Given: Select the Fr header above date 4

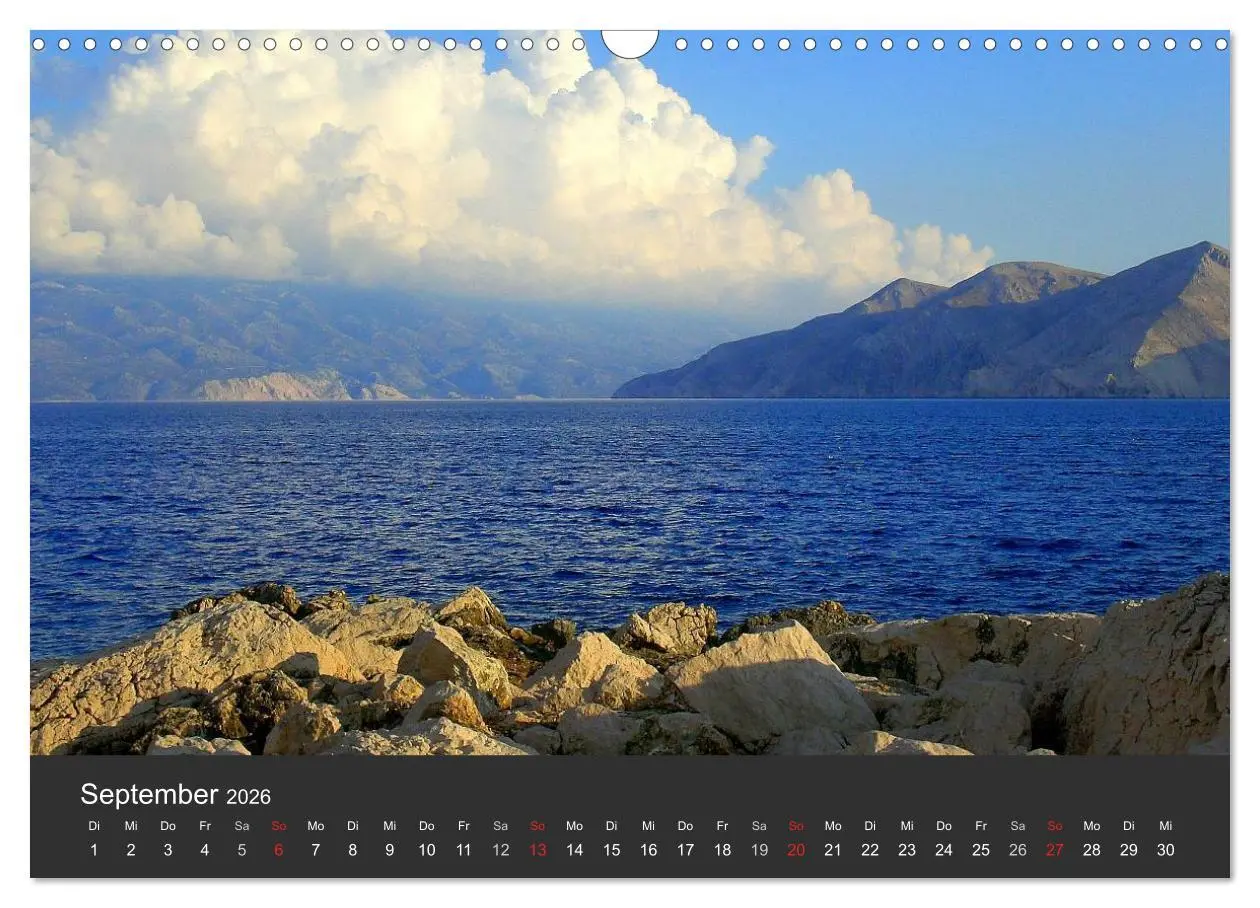Looking at the screenshot, I should 205,826.
